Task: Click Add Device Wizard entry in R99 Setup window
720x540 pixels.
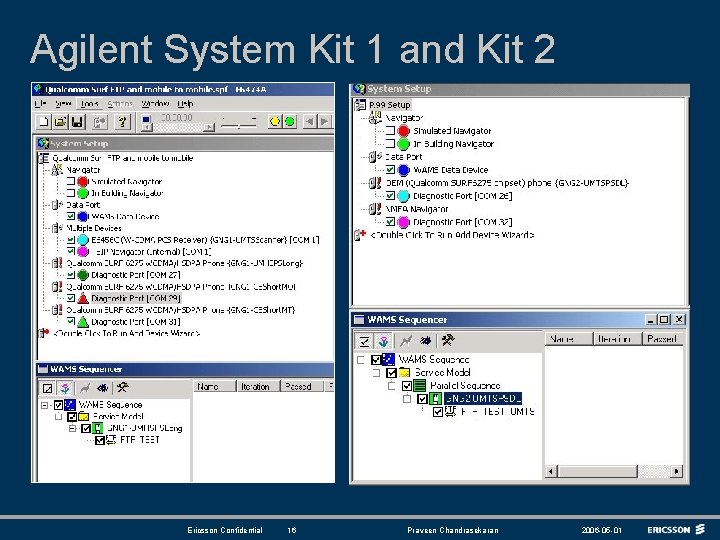Action: point(452,235)
